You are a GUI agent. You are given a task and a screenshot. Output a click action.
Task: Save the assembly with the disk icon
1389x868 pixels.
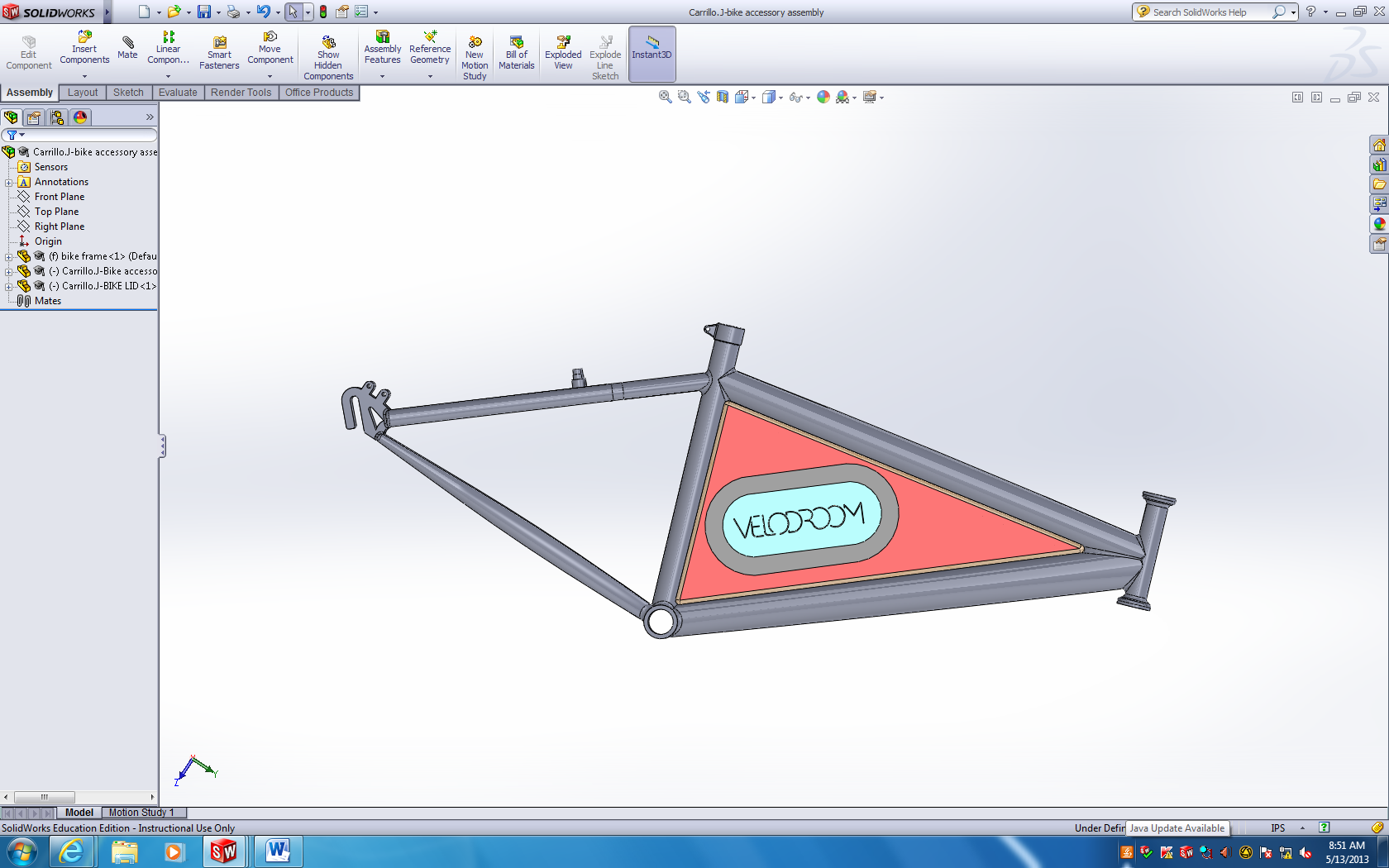click(204, 12)
